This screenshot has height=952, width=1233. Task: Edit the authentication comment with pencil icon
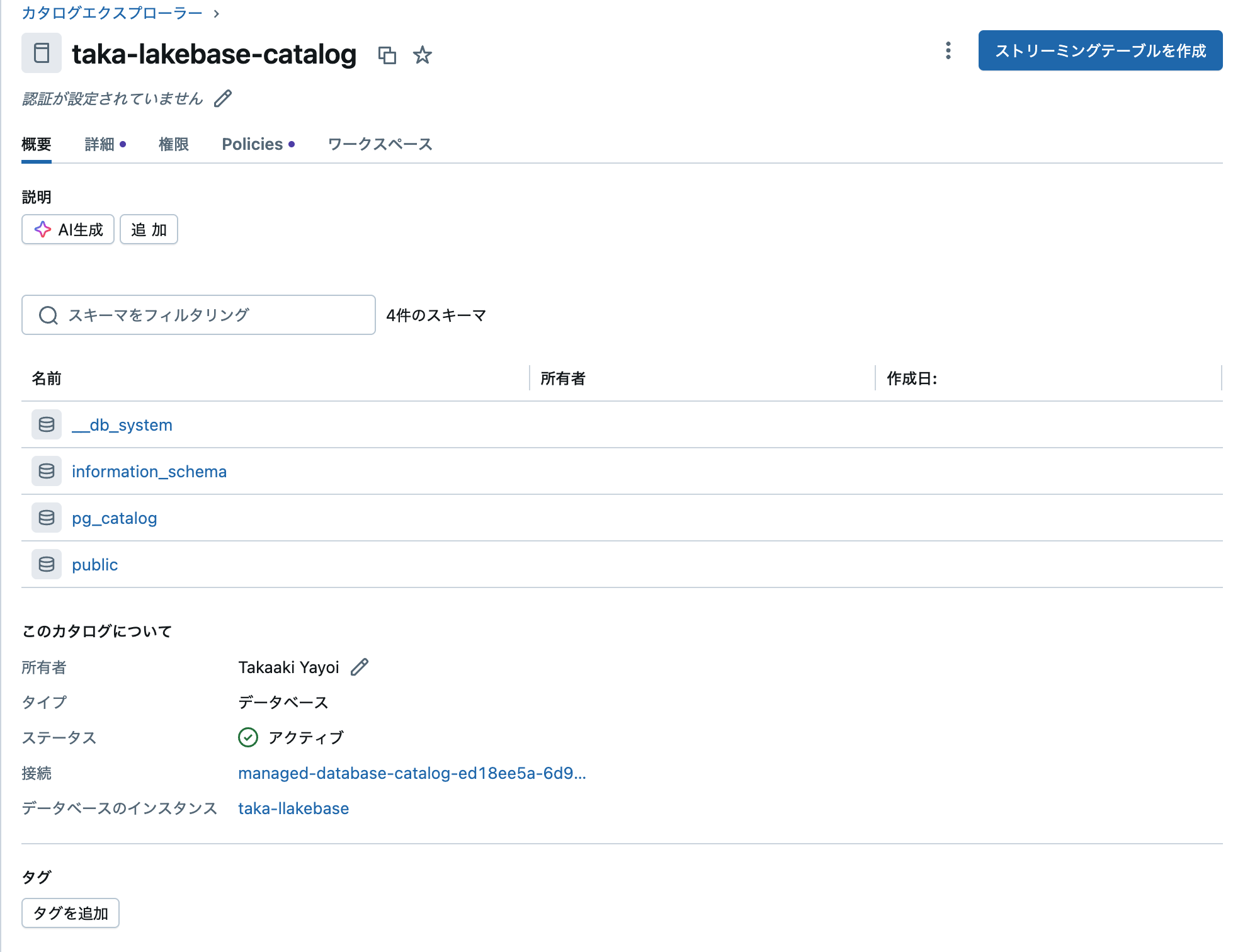point(222,98)
